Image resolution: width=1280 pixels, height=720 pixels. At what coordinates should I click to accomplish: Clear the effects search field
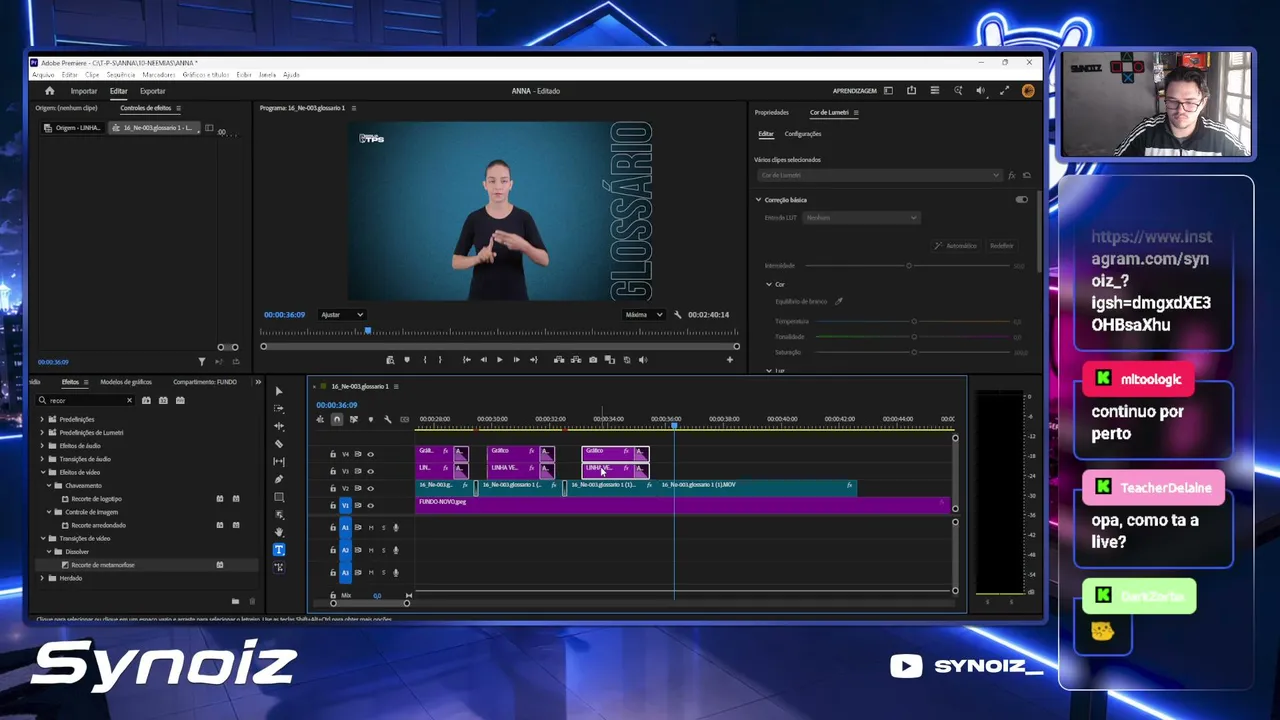point(129,400)
